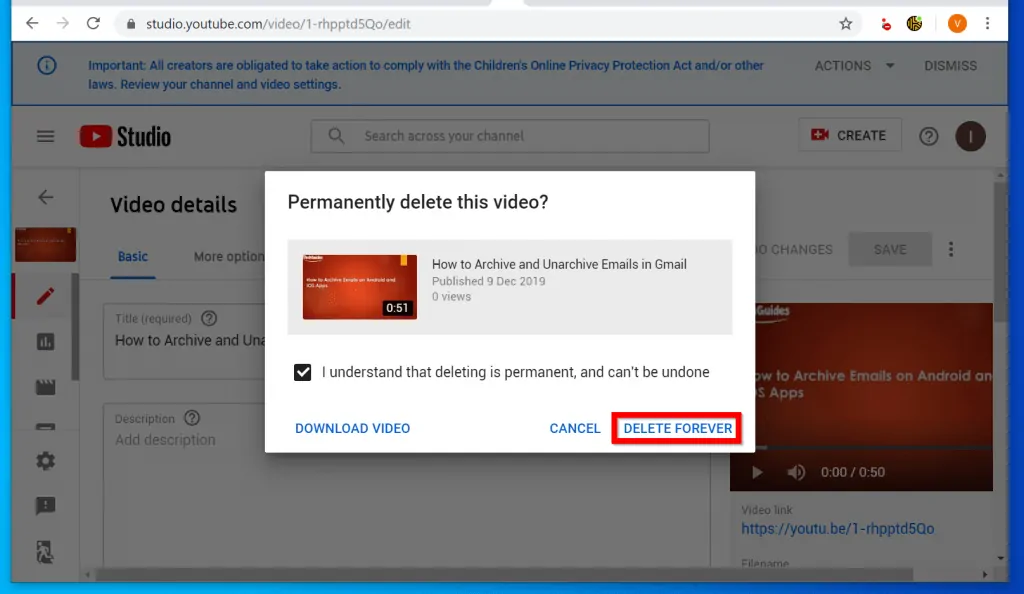Image resolution: width=1024 pixels, height=594 pixels.
Task: Open the hamburger navigation menu
Action: (x=46, y=137)
